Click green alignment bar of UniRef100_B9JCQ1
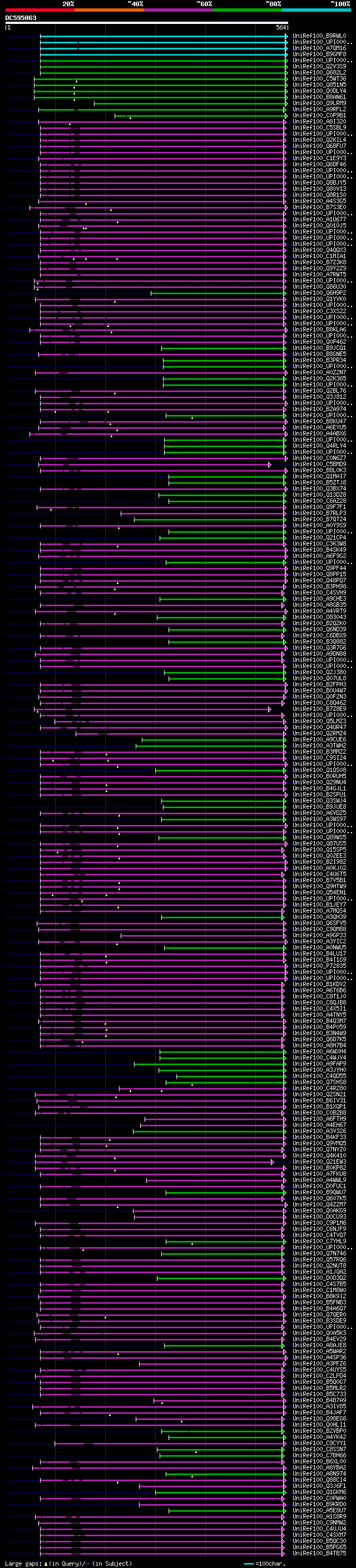356x1568 pixels. [x=224, y=348]
